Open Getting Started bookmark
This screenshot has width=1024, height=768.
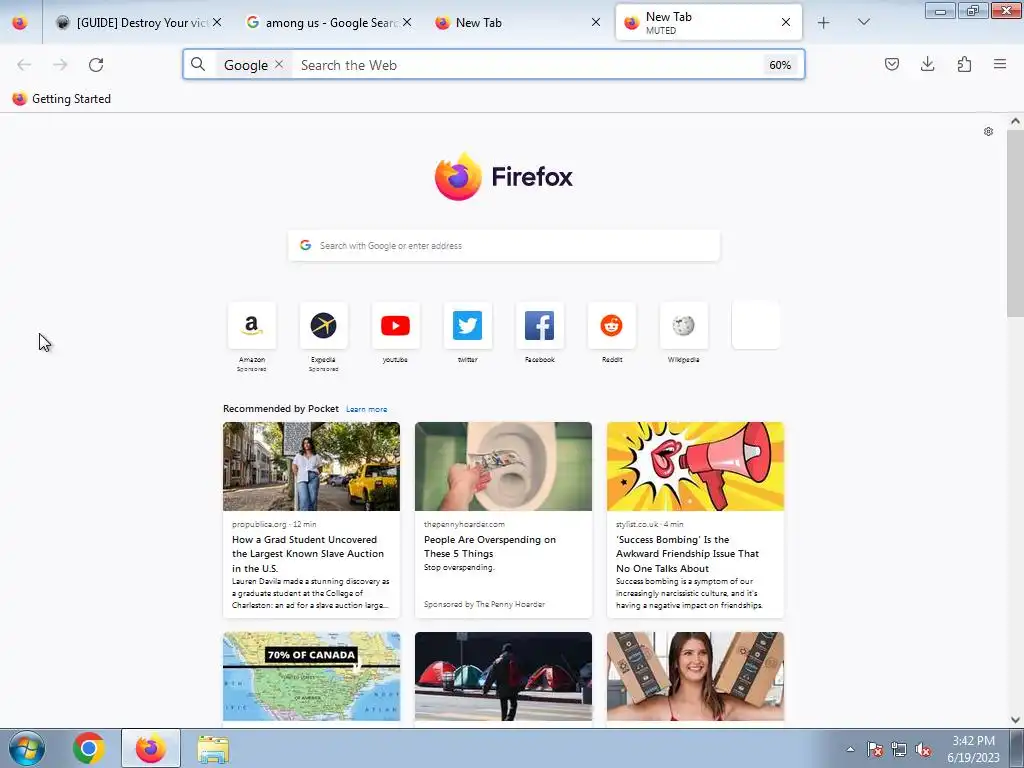coord(61,99)
